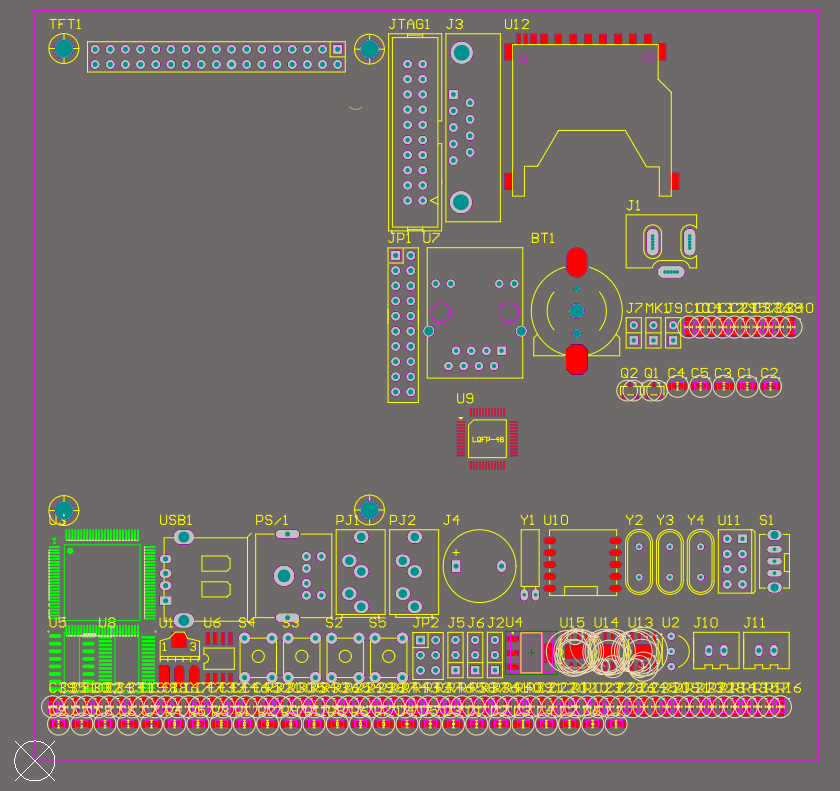
Task: Select the S5 push button footprint
Action: (388, 657)
